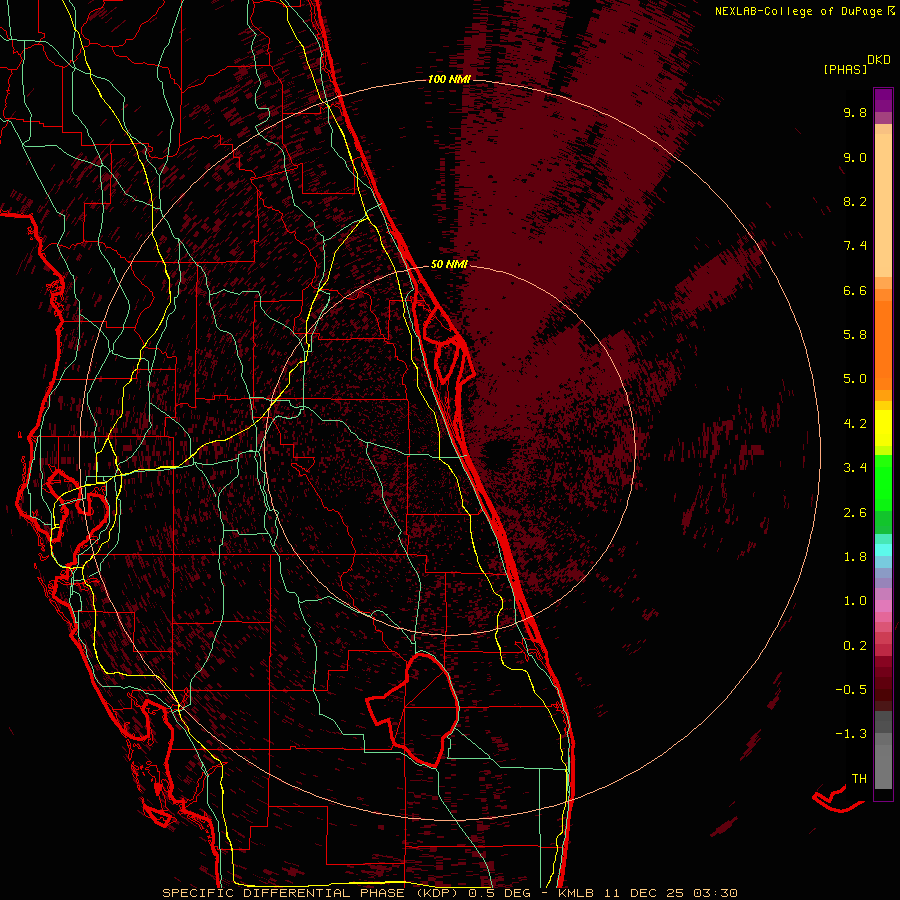Click the yellow color bar segment beside 4.2
This screenshot has height=900, width=900.
tap(883, 428)
